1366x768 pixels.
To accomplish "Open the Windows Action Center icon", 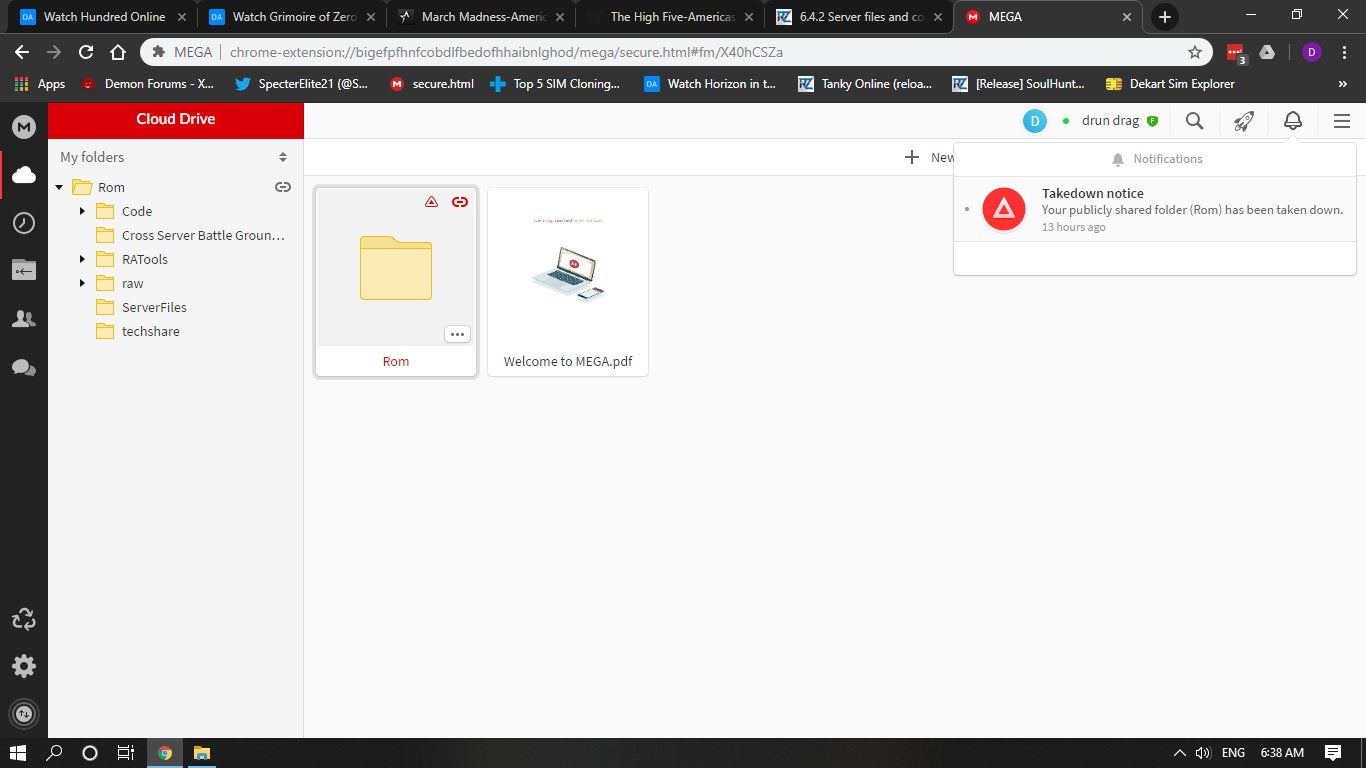I will (1333, 753).
